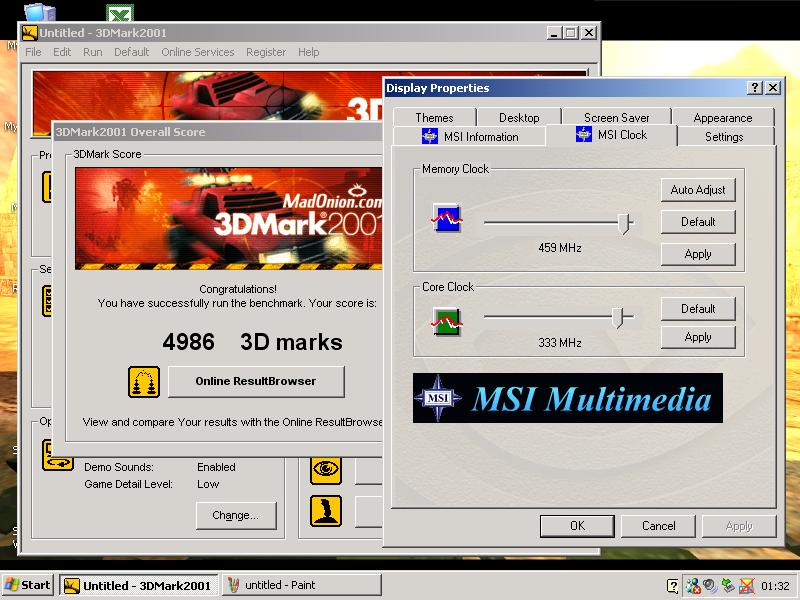This screenshot has width=800, height=600.
Task: Click the MSI star icon on MSI Clock tab
Action: click(584, 135)
